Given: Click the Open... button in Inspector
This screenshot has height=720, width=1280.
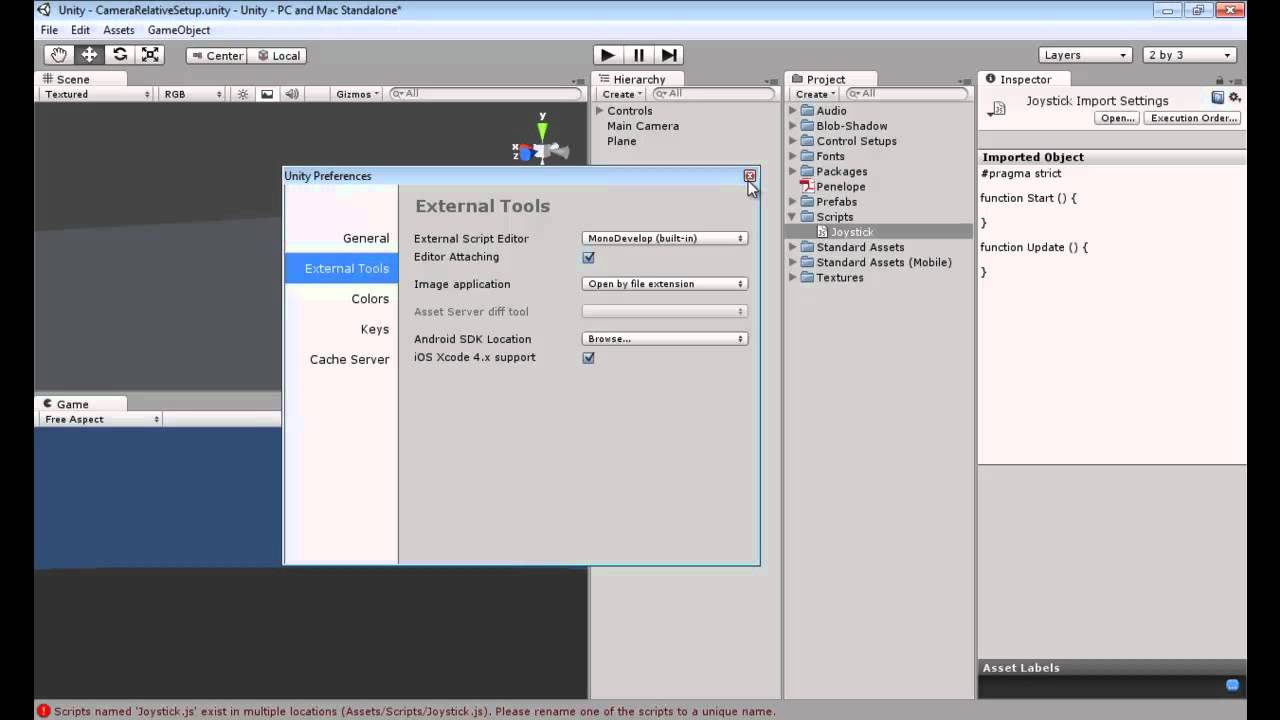Looking at the screenshot, I should pyautogui.click(x=1117, y=118).
